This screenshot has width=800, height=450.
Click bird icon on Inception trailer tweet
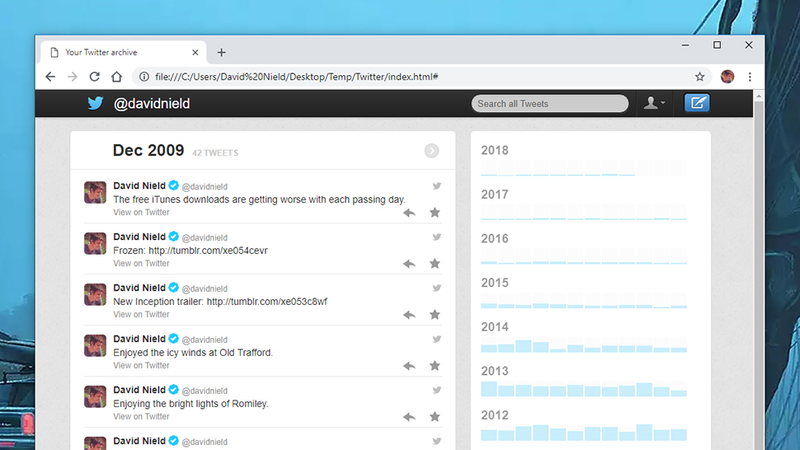437,288
